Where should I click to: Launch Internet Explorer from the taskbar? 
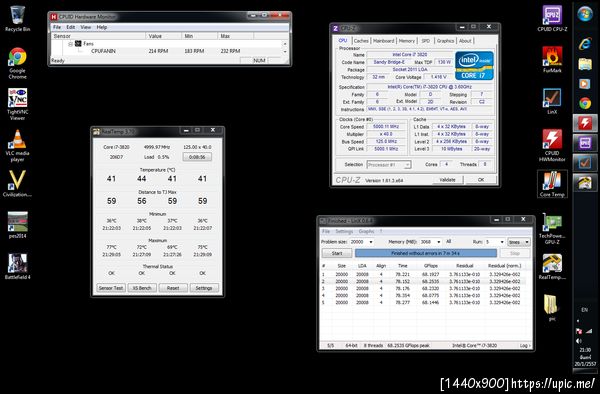[x=585, y=44]
